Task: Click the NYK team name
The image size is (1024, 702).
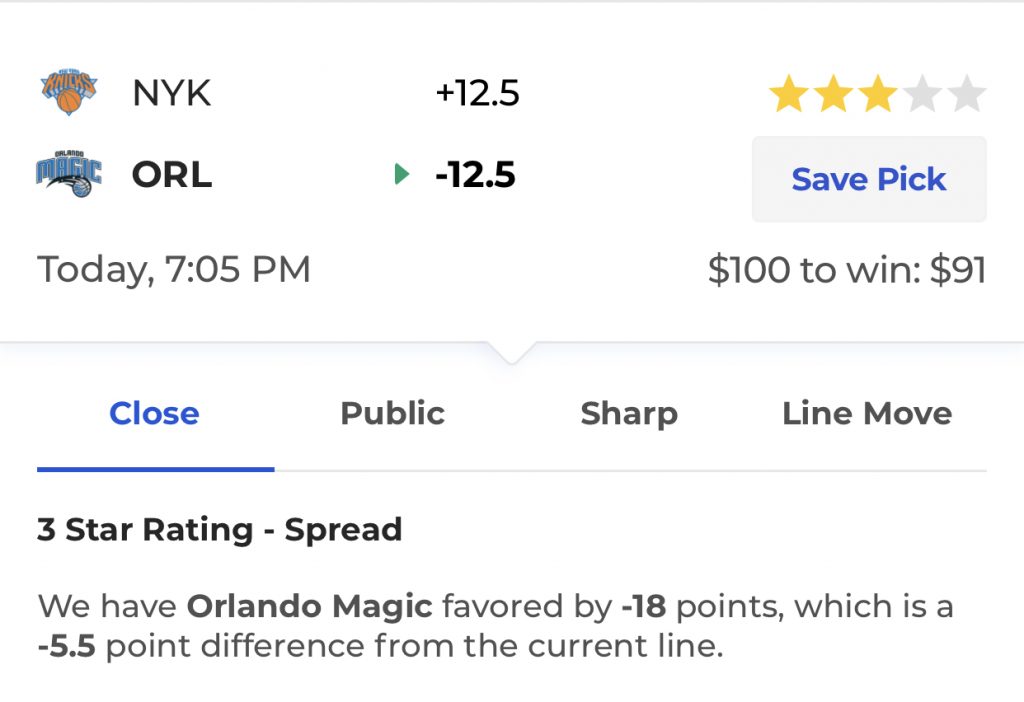Action: (x=172, y=92)
